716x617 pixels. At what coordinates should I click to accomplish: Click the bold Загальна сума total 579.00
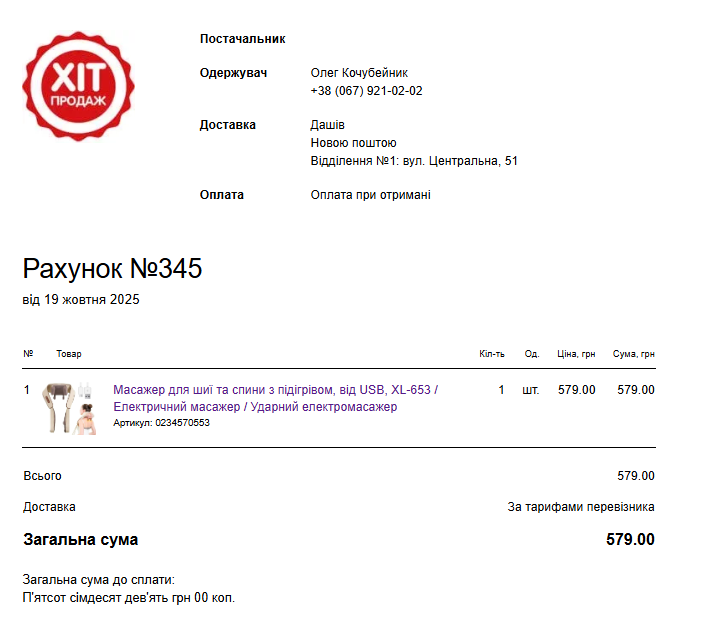[630, 540]
